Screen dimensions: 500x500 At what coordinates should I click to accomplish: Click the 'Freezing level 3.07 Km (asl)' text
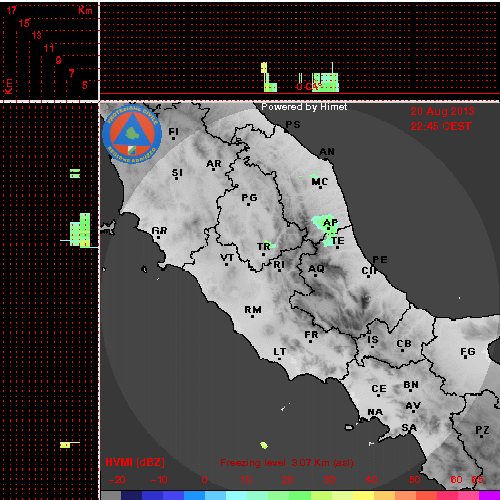(x=287, y=463)
